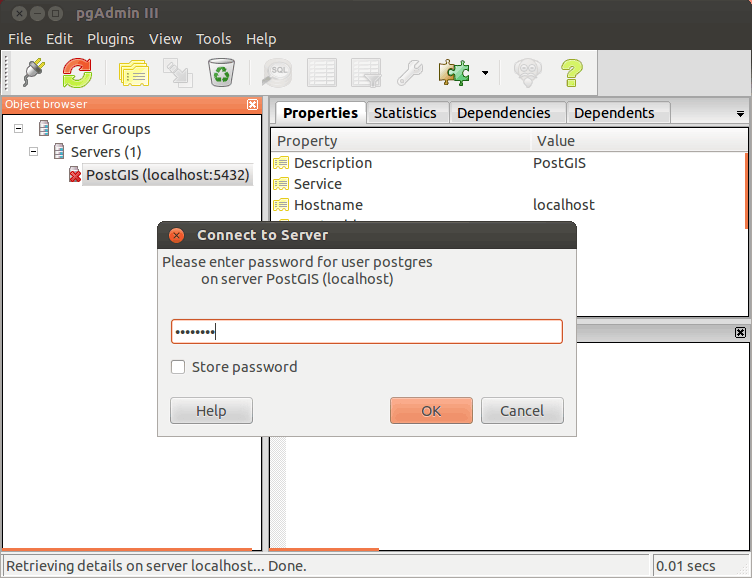Cancel the server connection dialog

[x=522, y=411]
